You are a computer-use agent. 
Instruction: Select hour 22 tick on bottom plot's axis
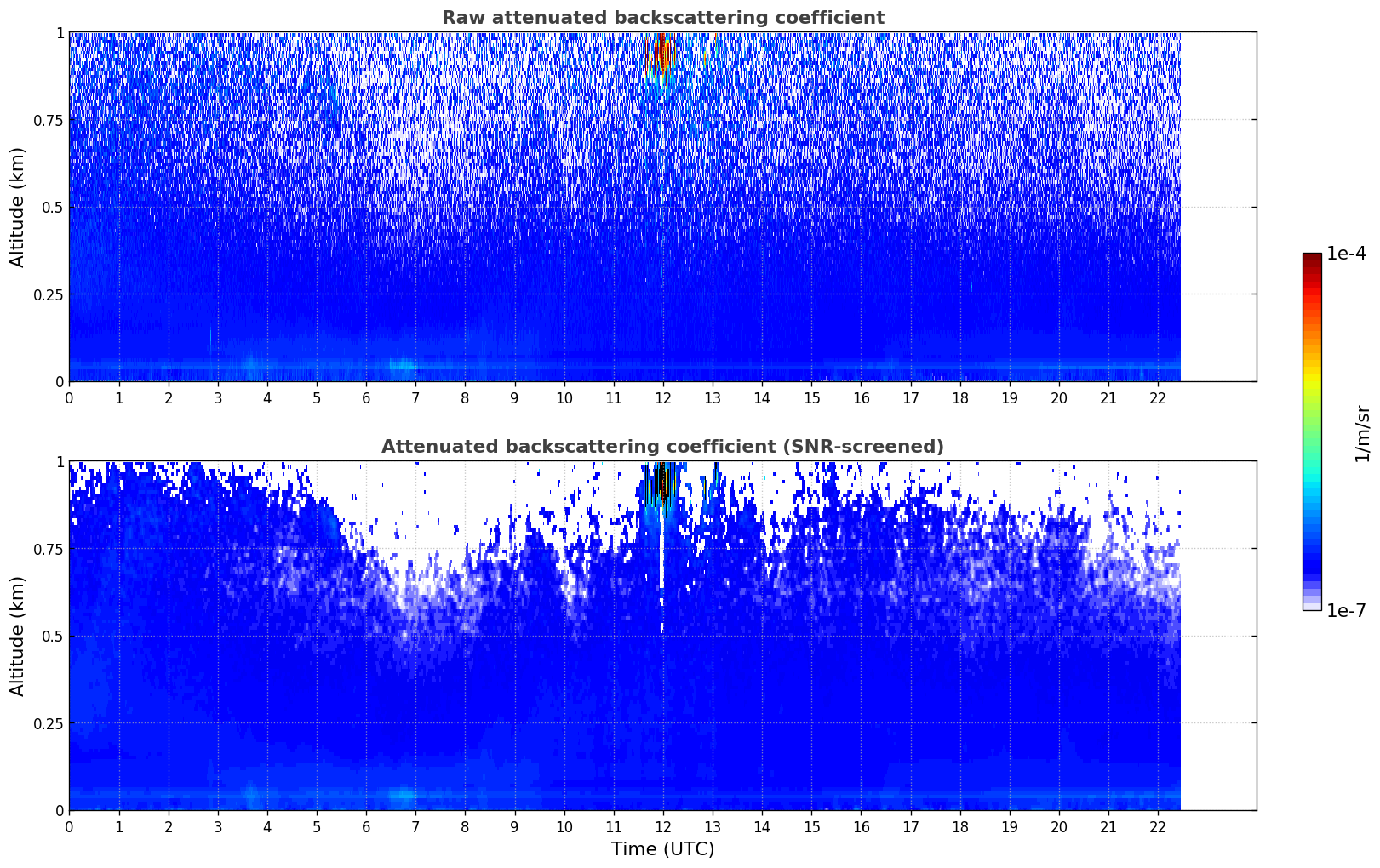click(1158, 826)
